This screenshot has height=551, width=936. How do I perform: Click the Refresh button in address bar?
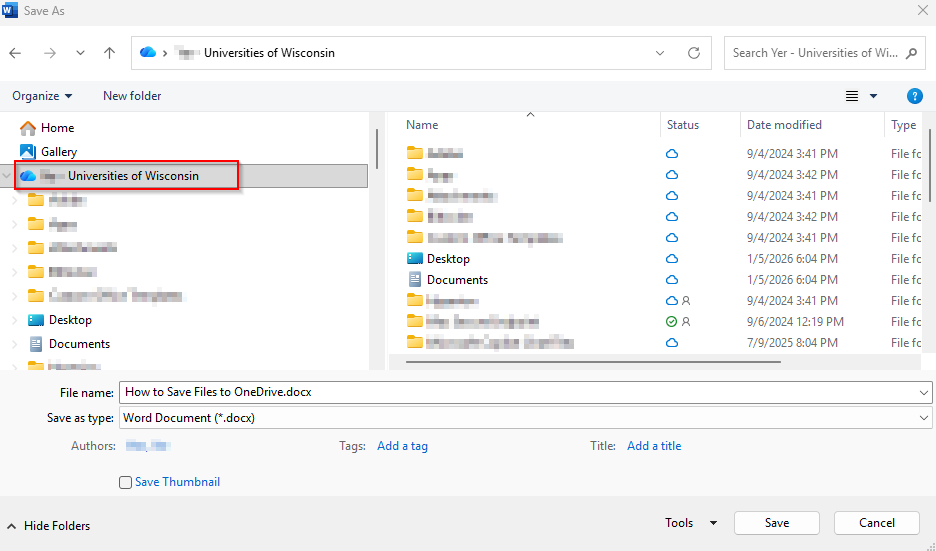tap(693, 53)
